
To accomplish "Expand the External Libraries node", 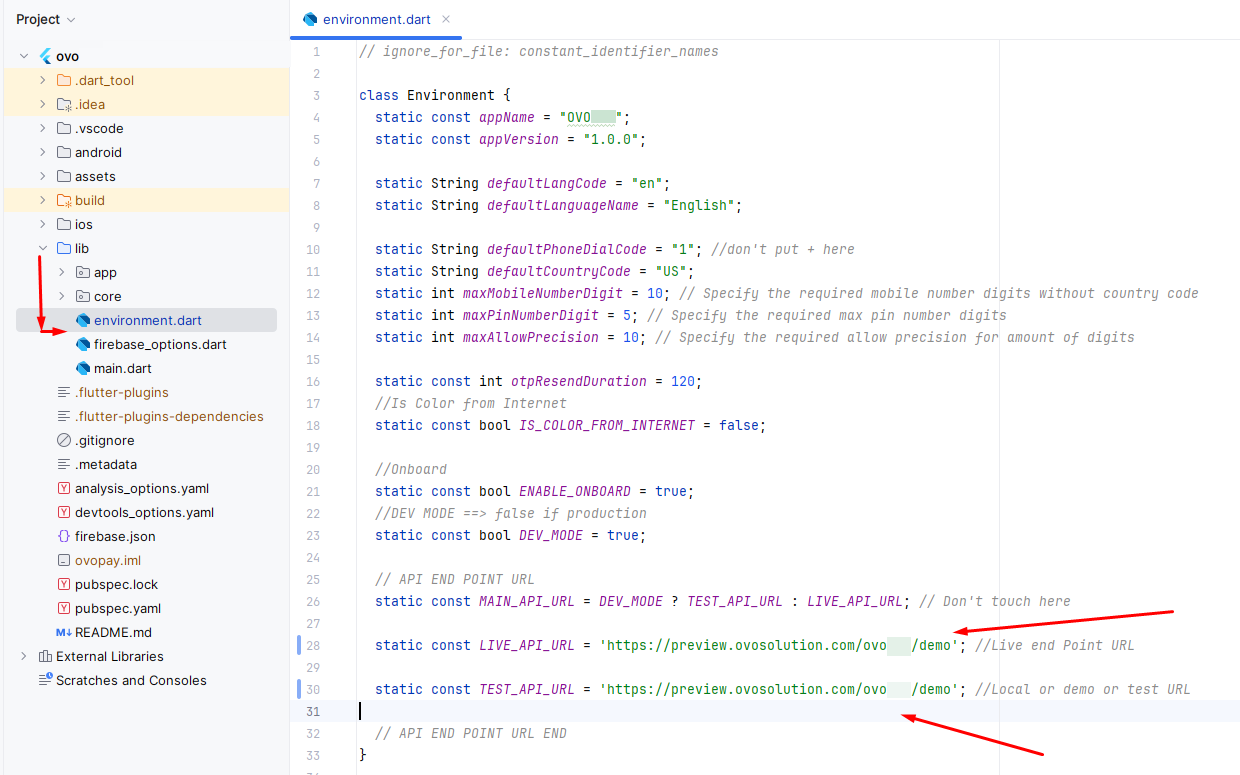I will click(24, 657).
